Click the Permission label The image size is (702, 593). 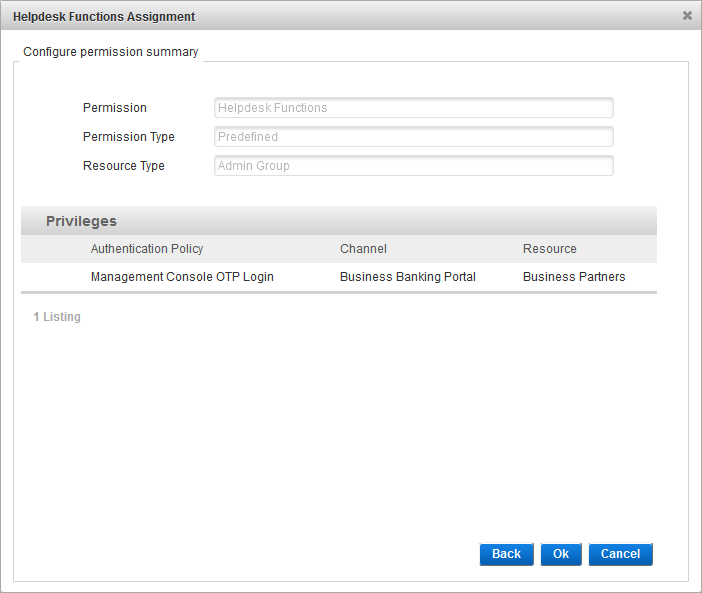tap(115, 108)
